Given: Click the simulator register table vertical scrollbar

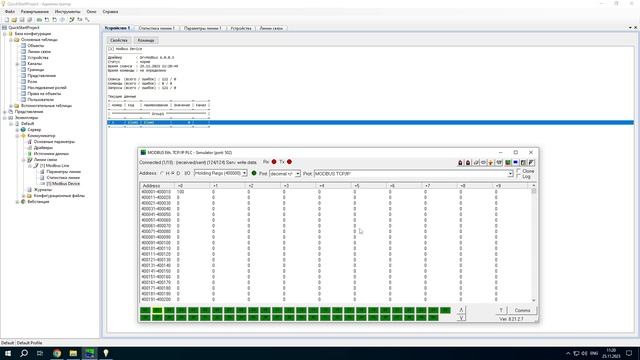Looking at the screenshot, I should click(533, 244).
